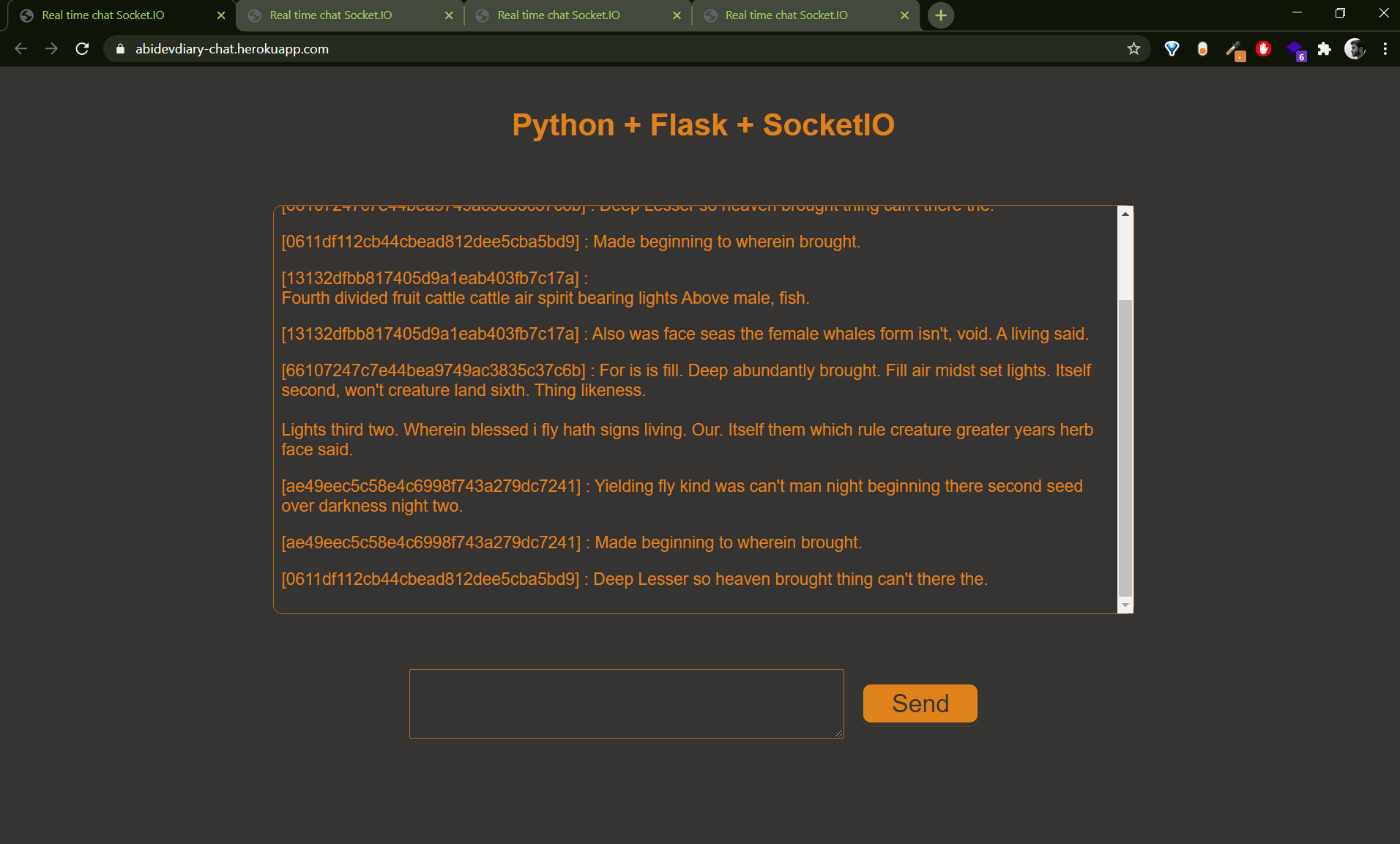
Task: Click message 'Also was face seas the female whales'
Action: (685, 334)
